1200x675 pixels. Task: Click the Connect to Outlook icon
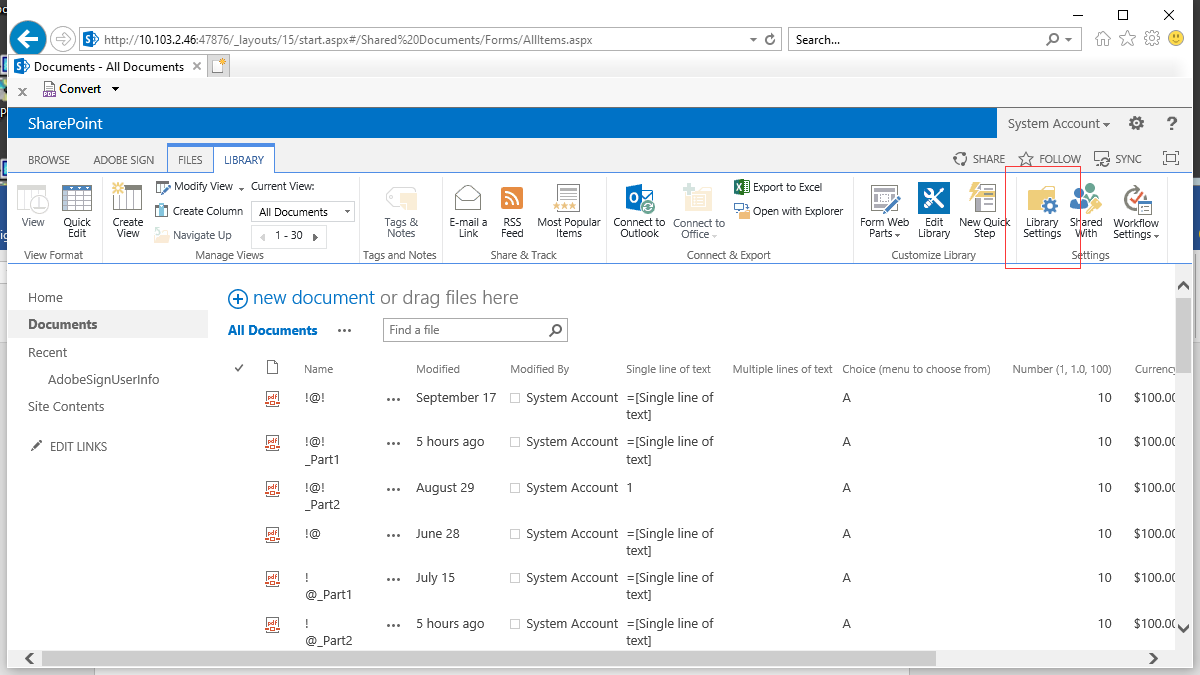[639, 211]
